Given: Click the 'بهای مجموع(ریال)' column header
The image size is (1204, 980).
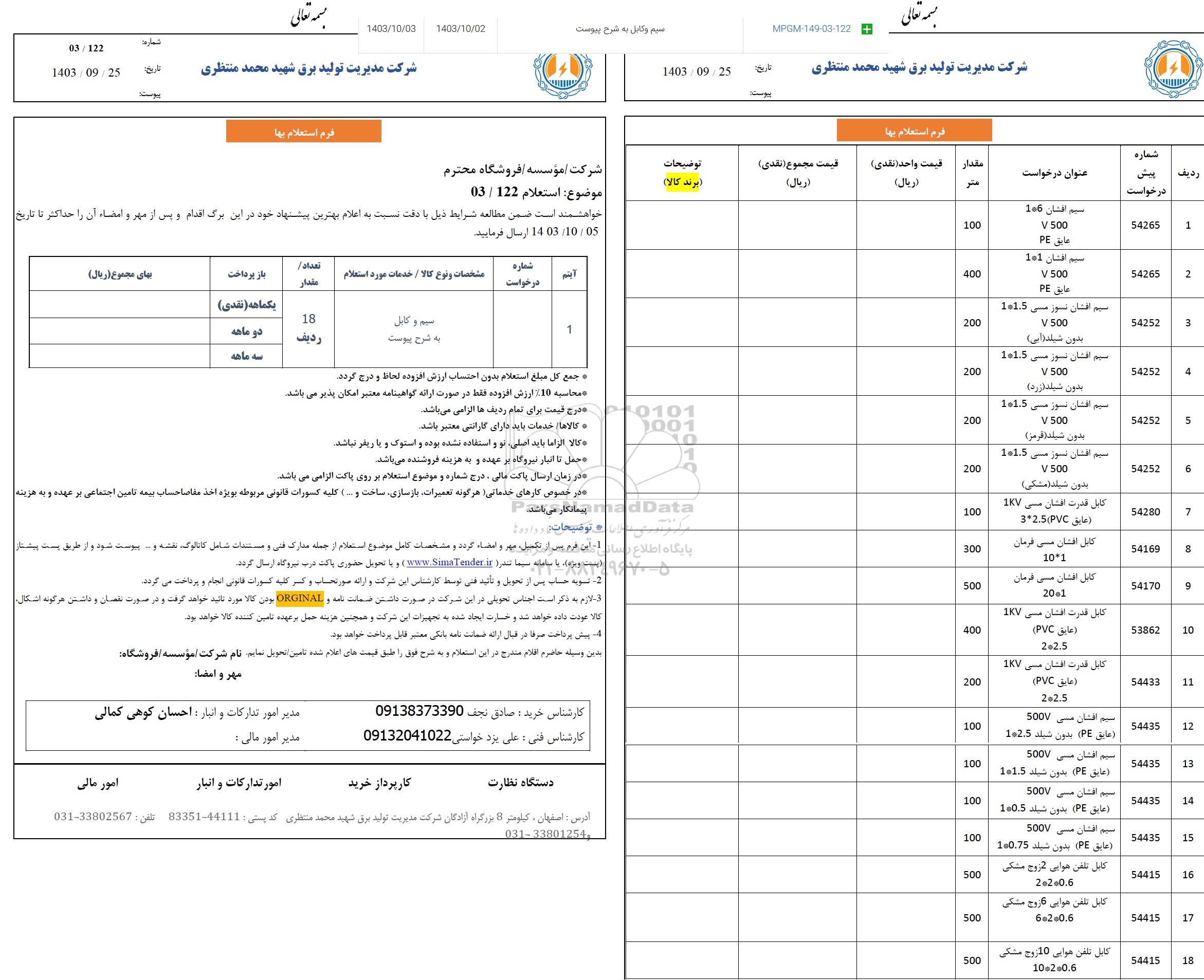Looking at the screenshot, I should point(120,274).
